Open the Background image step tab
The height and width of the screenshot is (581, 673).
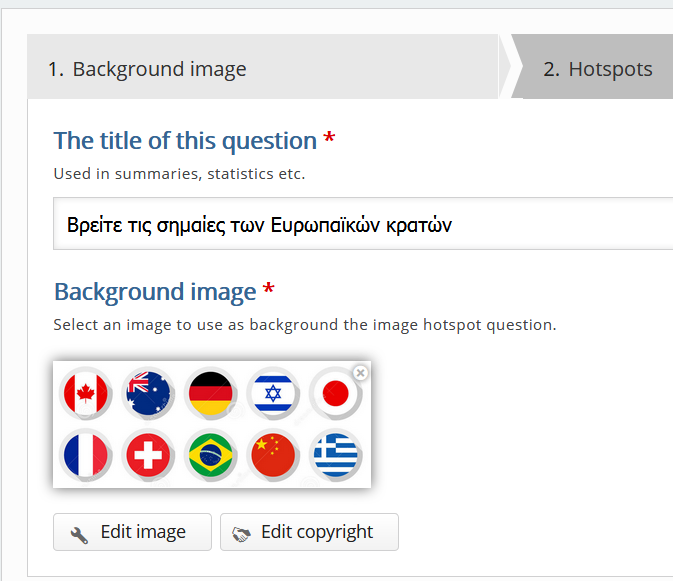263,67
